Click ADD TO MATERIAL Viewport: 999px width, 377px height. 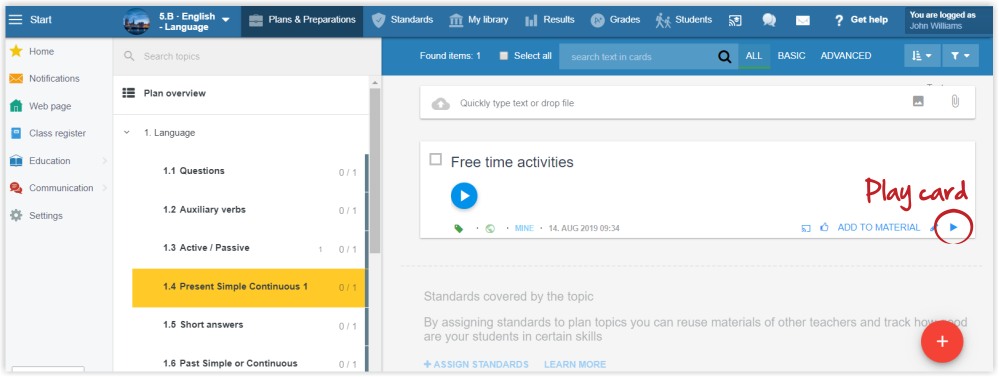click(x=879, y=227)
